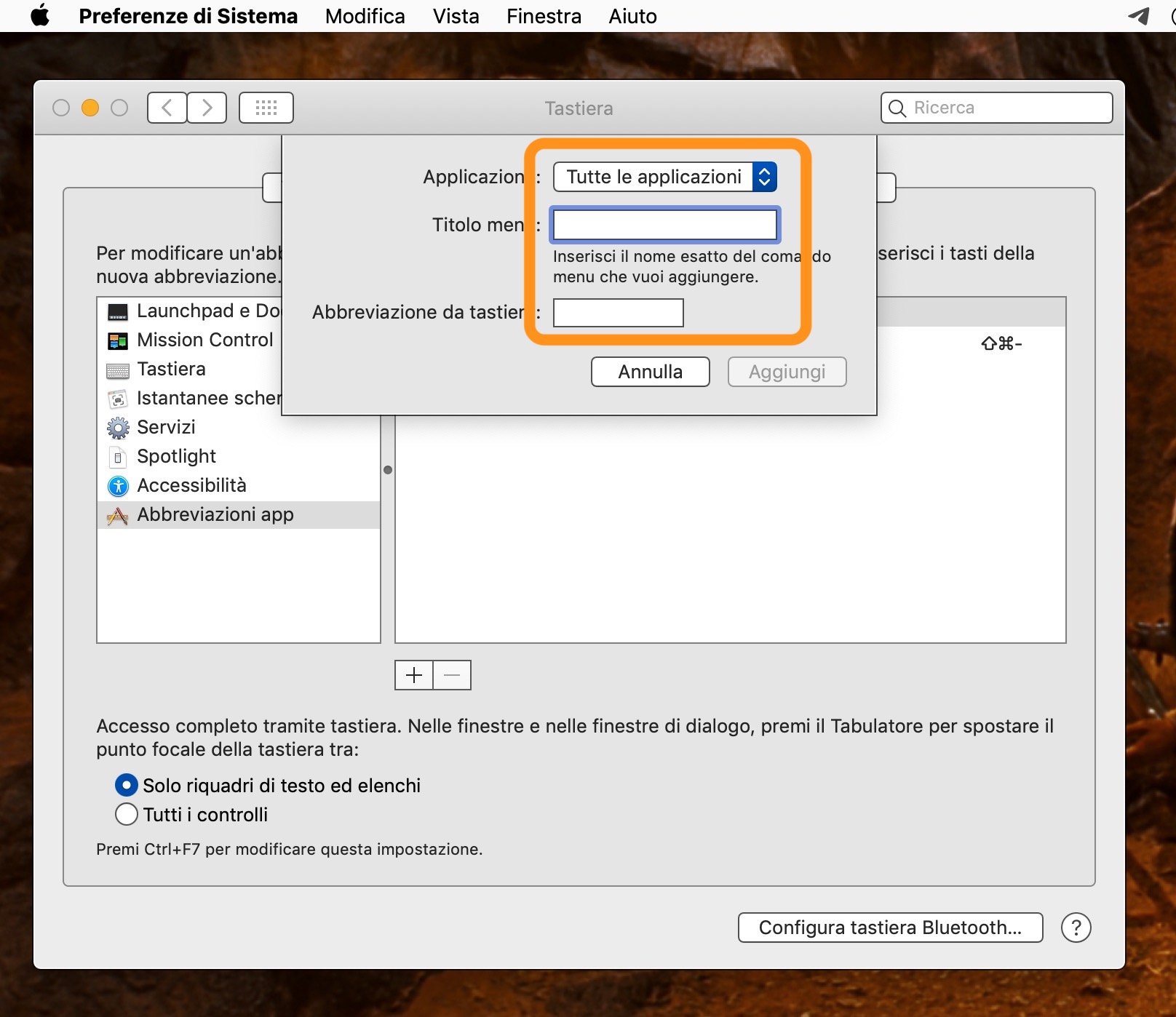
Task: Click the Accessibilità icon
Action: [118, 486]
